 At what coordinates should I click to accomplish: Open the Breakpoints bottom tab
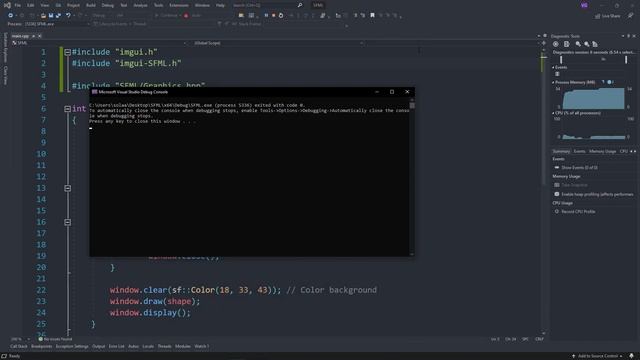[x=42, y=347]
